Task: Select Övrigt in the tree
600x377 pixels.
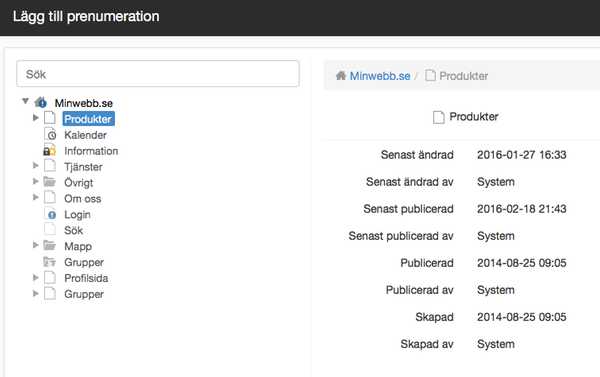Action: tap(78, 183)
